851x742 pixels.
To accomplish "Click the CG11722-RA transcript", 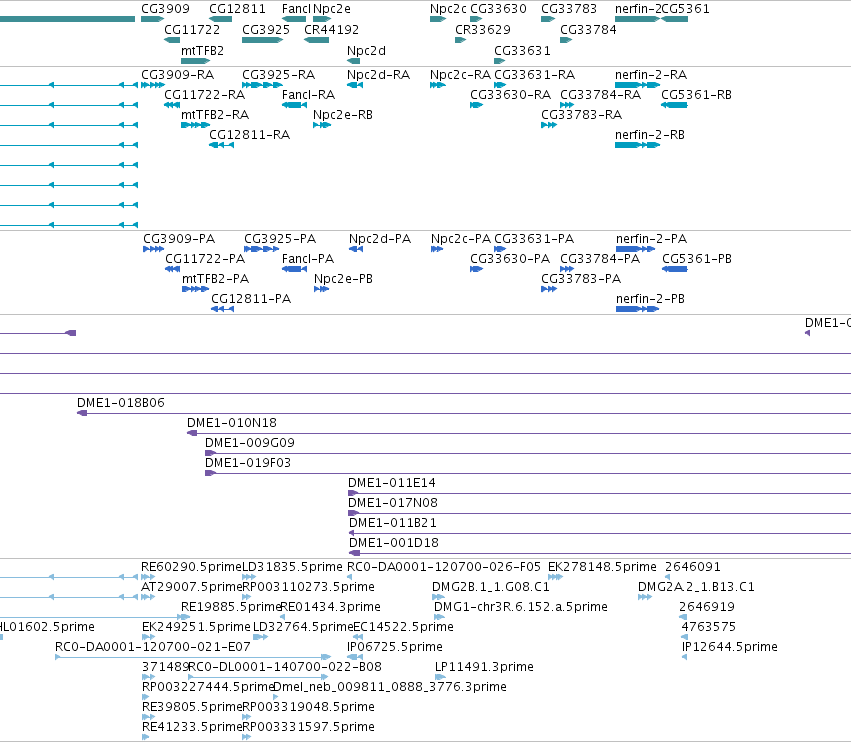I will point(172,105).
